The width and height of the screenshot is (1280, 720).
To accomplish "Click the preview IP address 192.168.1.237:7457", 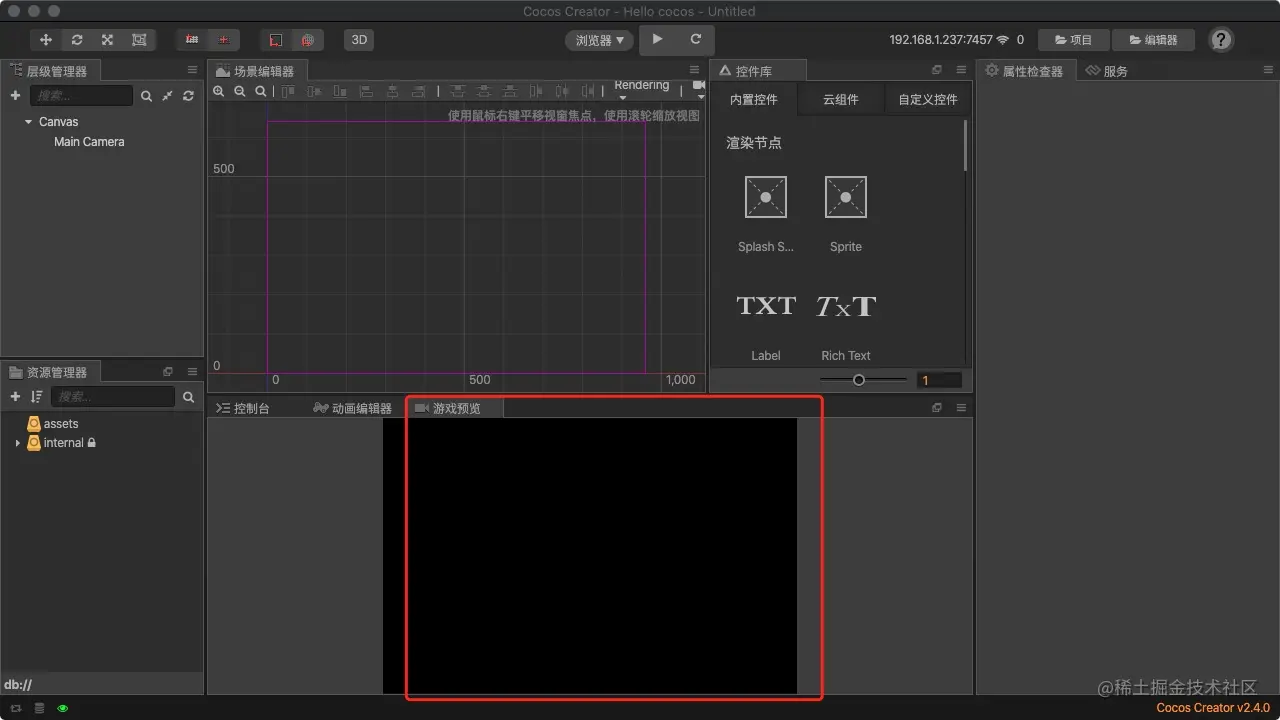I will click(x=941, y=40).
